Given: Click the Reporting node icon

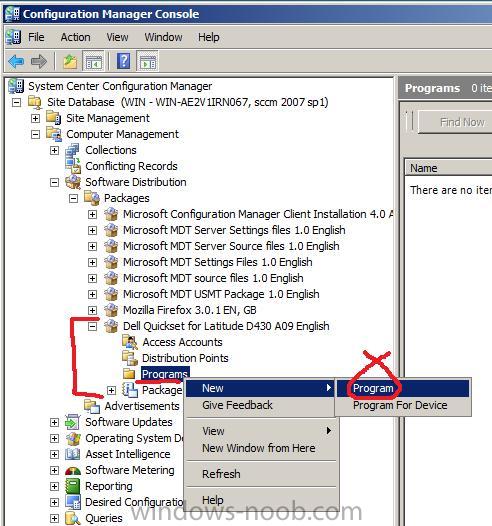Looking at the screenshot, I should click(73, 486).
